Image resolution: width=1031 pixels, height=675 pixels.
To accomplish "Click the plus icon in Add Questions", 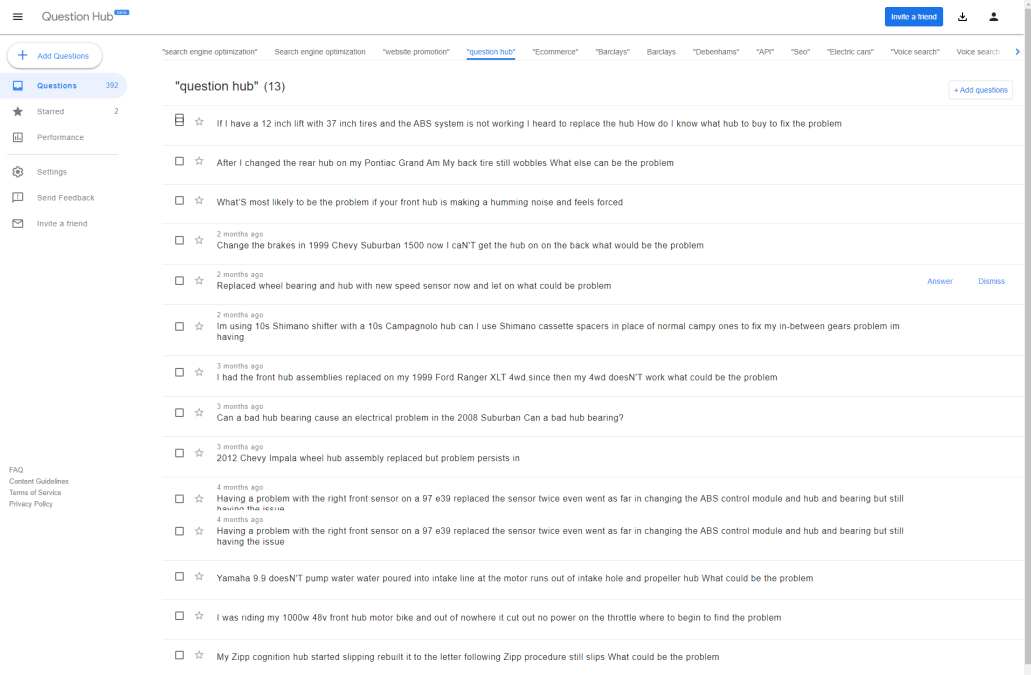I will coord(22,55).
